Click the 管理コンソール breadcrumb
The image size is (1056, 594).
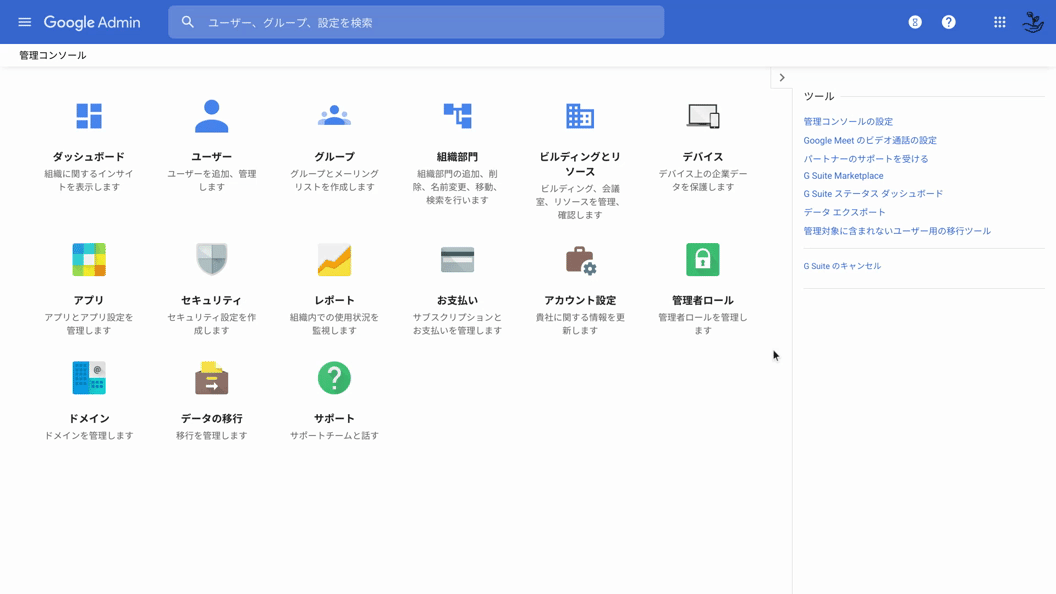53,55
